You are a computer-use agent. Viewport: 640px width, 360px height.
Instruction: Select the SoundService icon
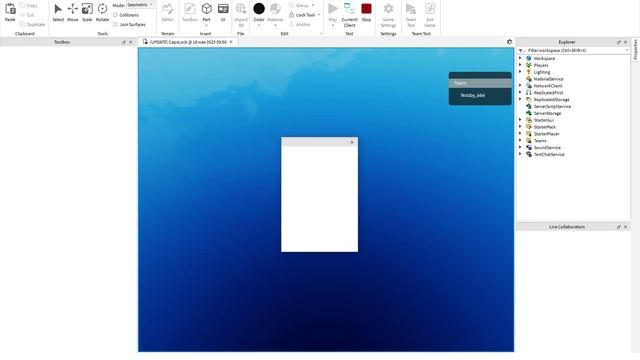click(529, 147)
